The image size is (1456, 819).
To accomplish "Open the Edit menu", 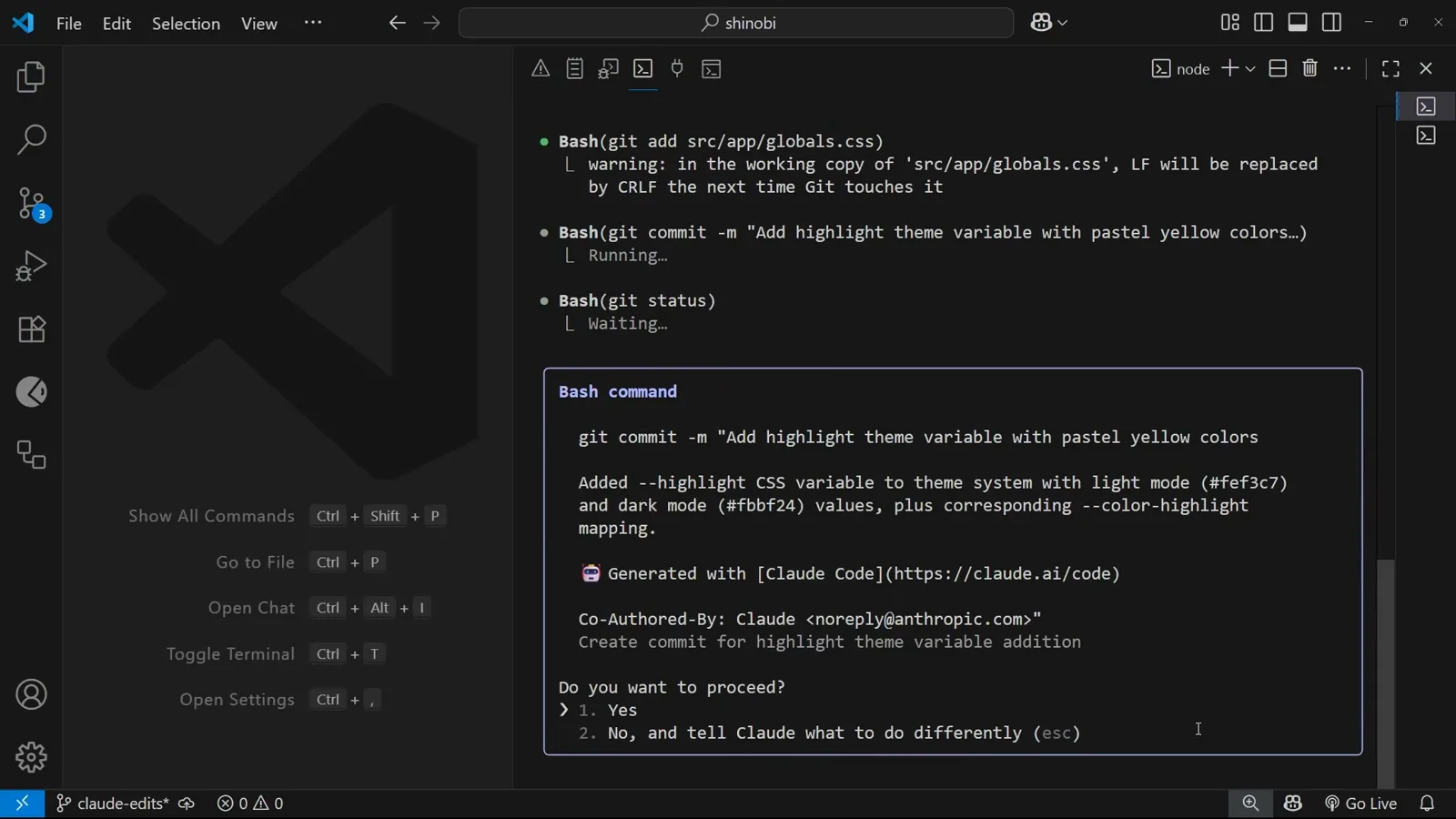I will point(116,23).
